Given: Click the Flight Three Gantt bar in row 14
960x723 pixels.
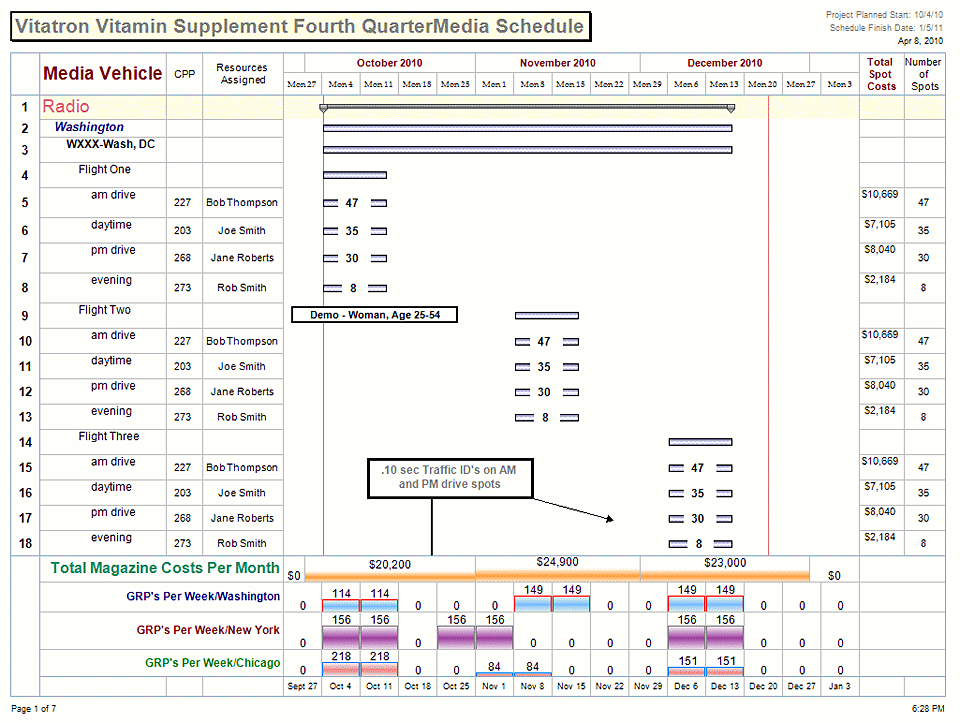Looking at the screenshot, I should click(700, 441).
